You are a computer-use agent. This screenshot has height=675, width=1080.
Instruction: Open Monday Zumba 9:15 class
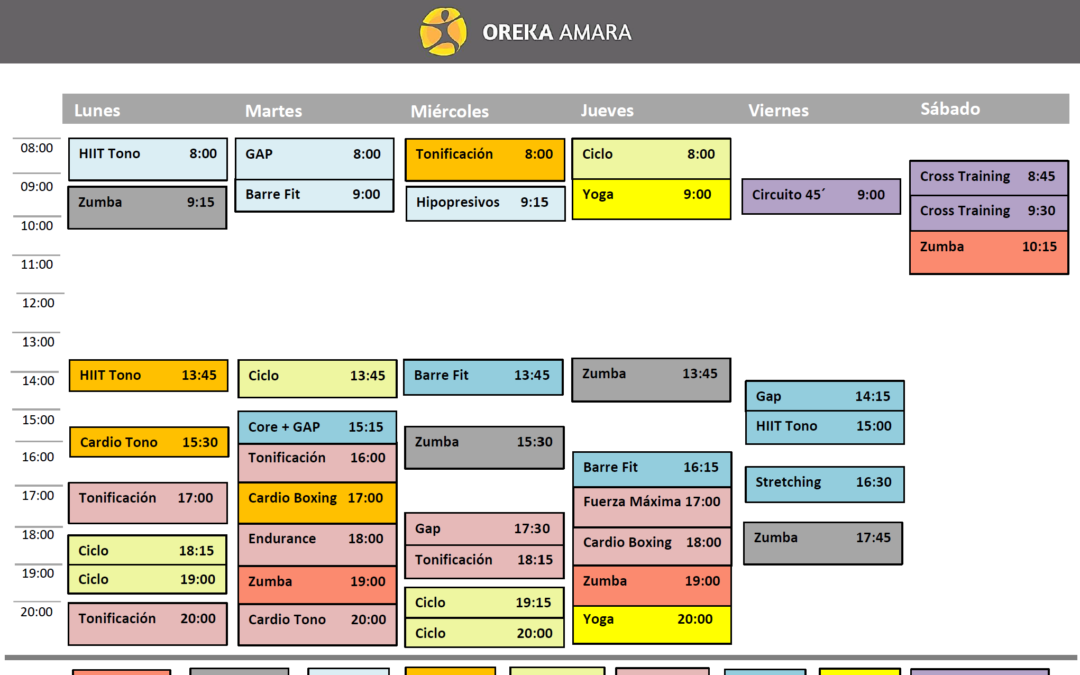147,207
